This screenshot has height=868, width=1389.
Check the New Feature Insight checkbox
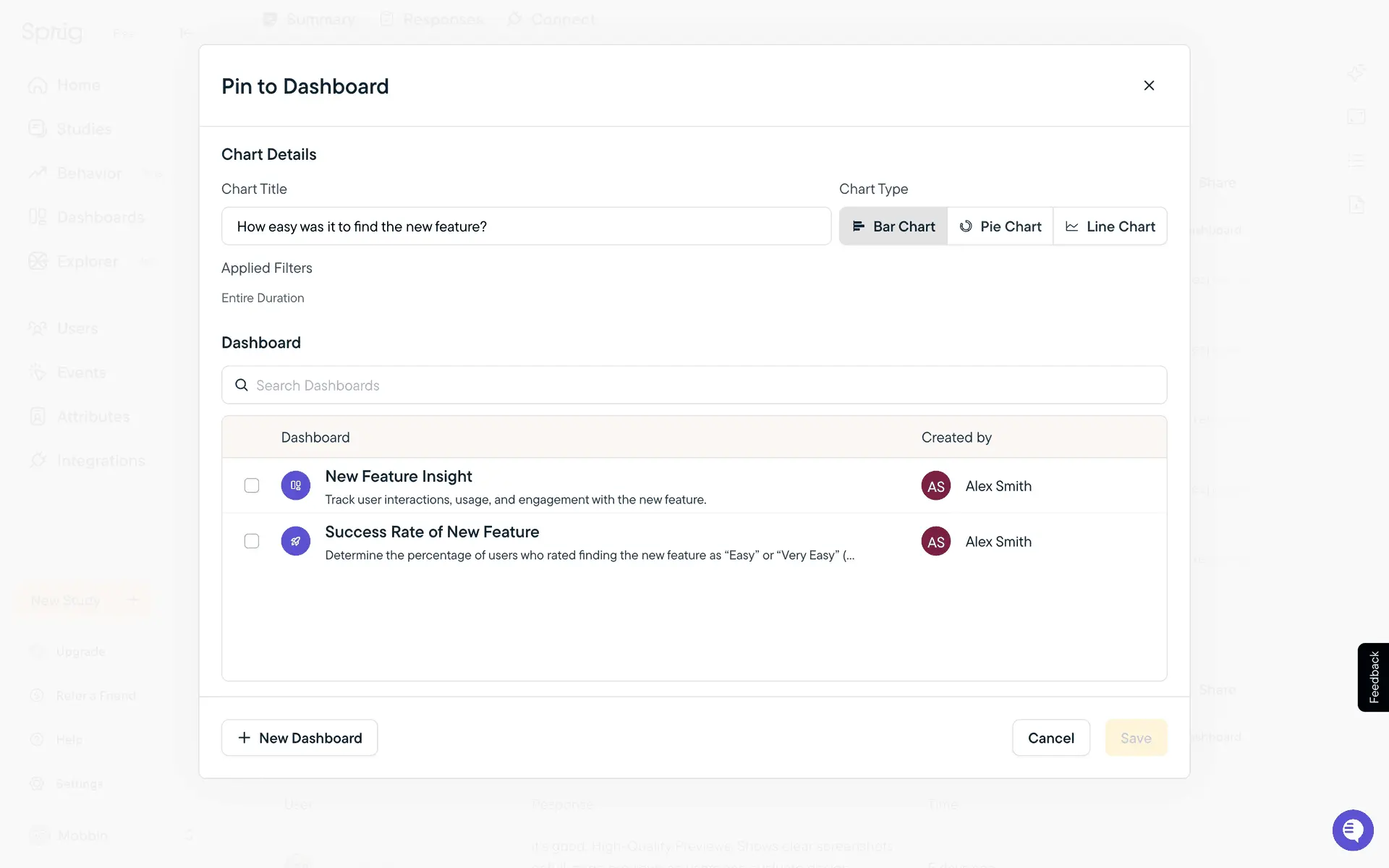point(252,485)
